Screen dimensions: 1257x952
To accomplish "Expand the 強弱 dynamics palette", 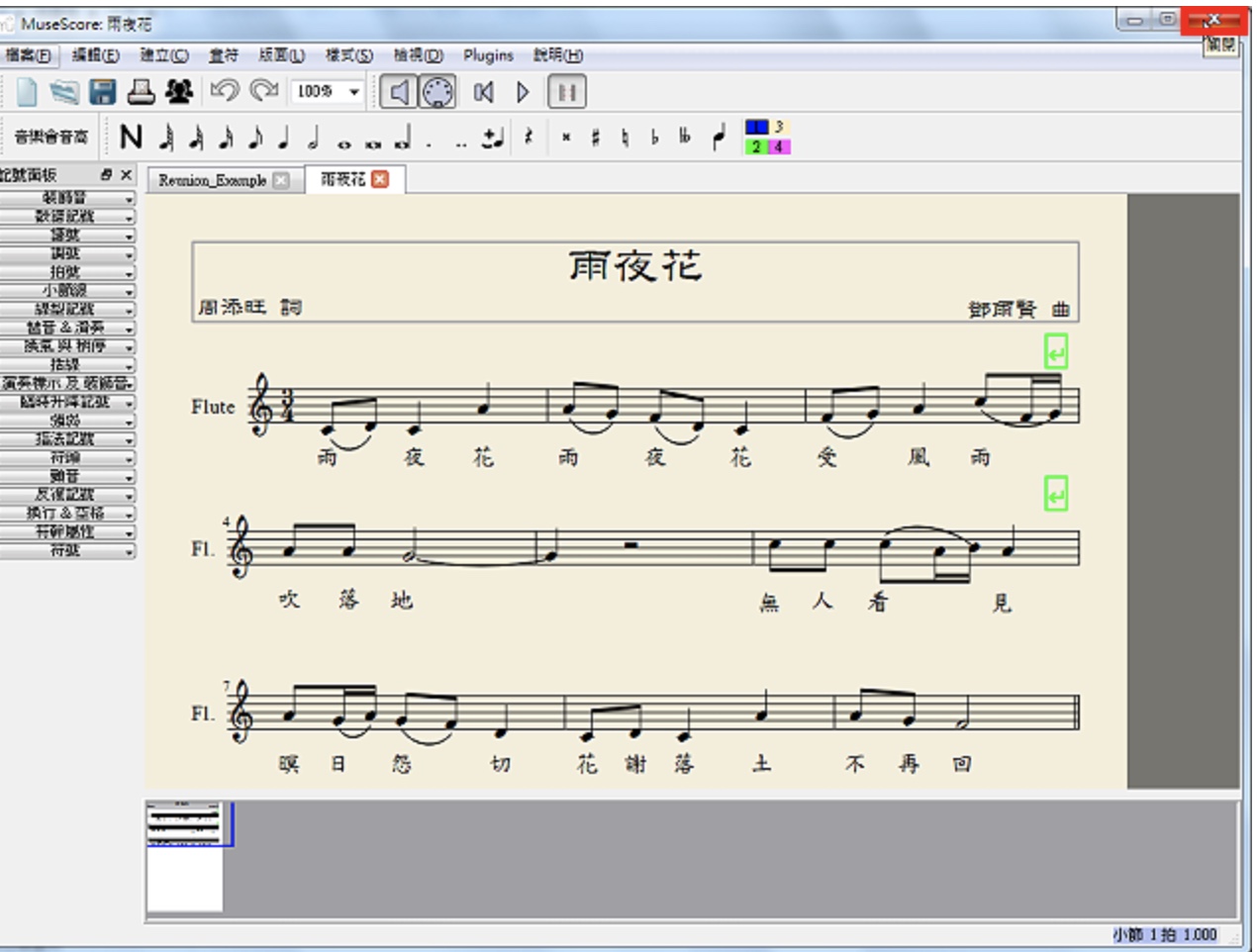I will point(67,421).
